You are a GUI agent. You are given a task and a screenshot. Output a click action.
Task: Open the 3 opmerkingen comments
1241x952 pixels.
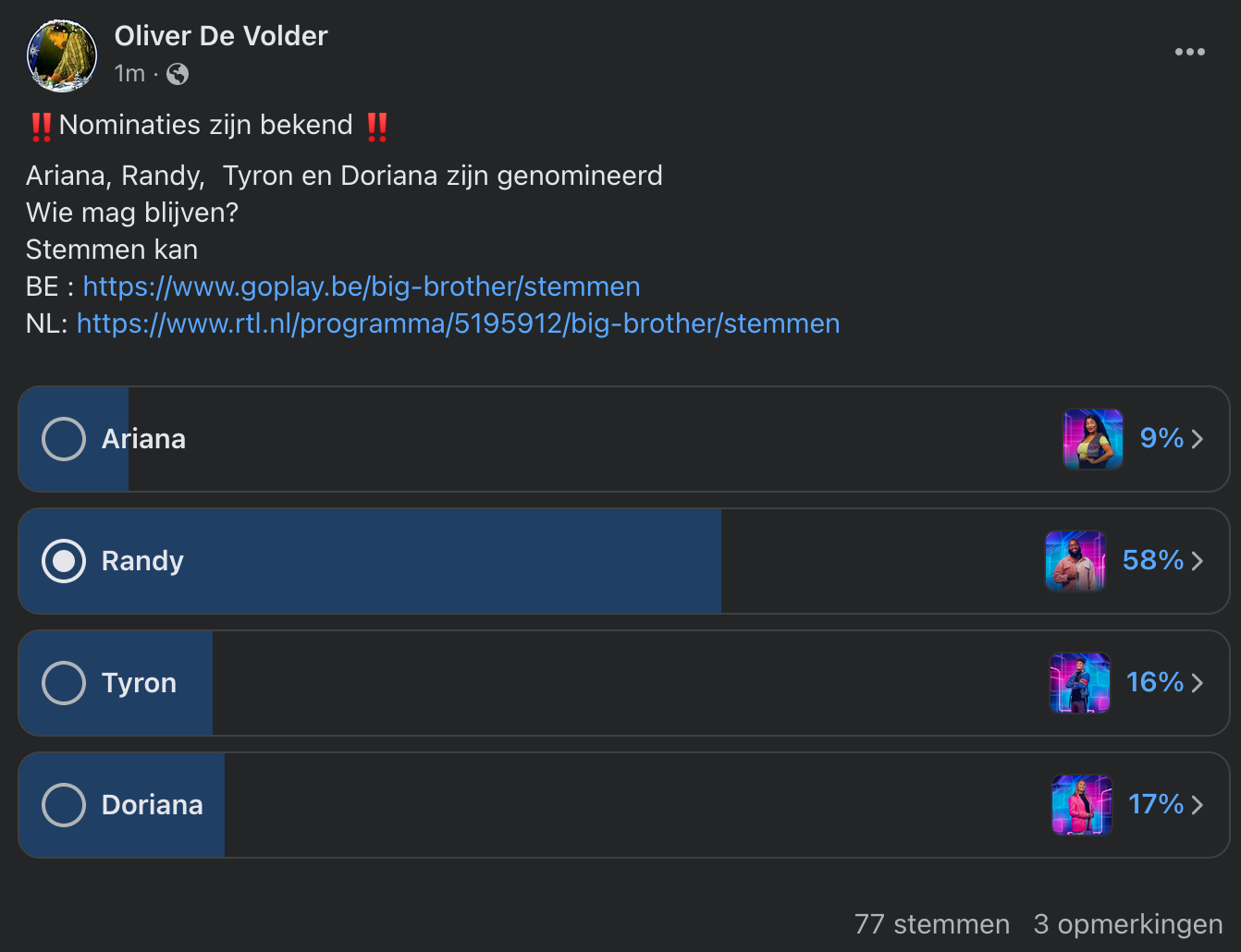click(1128, 924)
